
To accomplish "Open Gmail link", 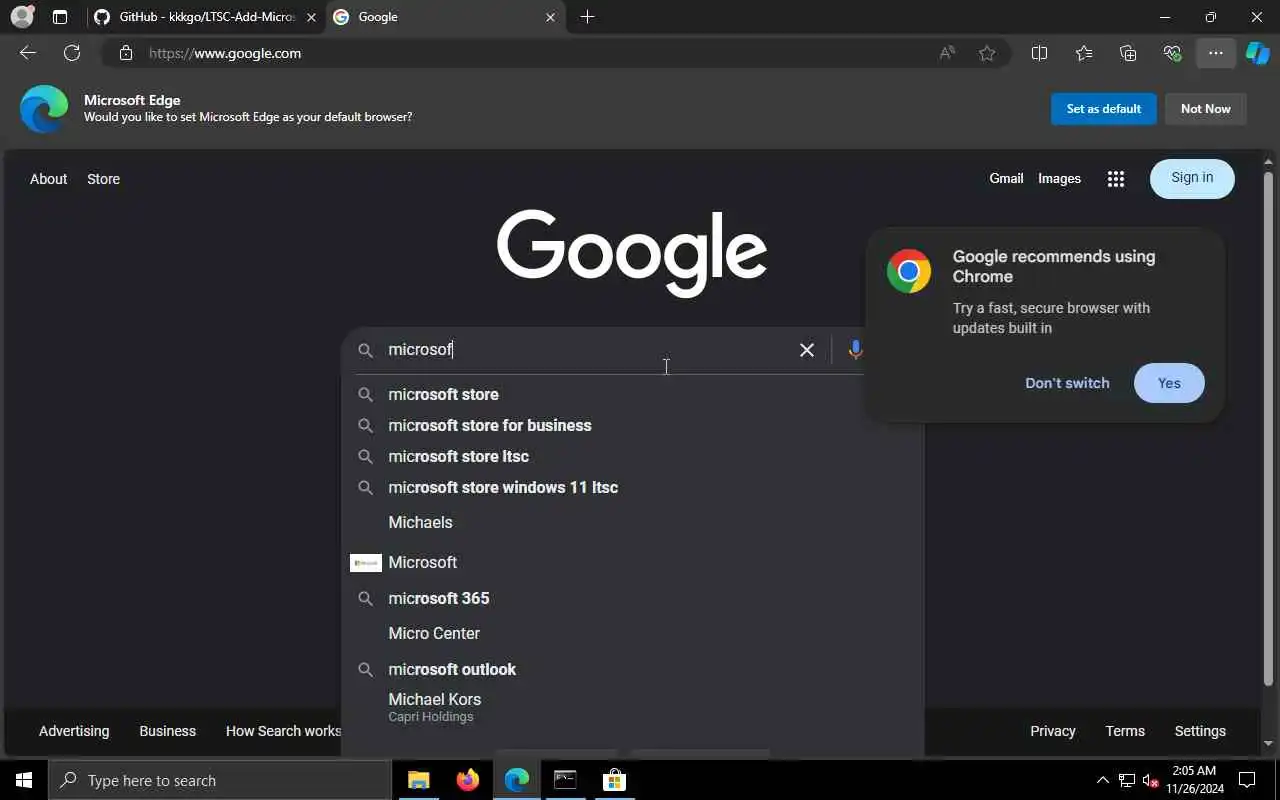I will pos(1006,178).
